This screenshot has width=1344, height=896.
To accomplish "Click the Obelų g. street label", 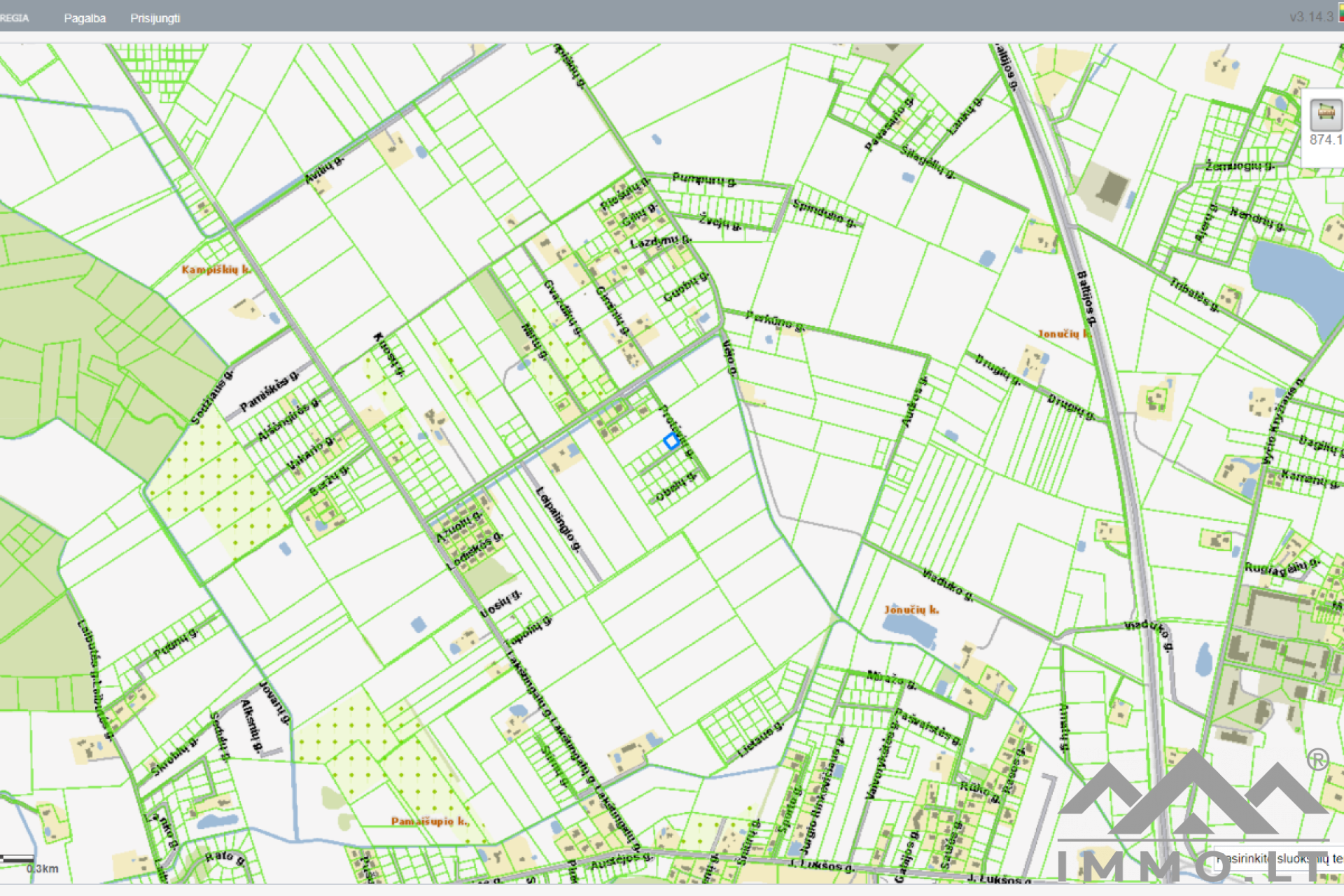I will point(675,487).
